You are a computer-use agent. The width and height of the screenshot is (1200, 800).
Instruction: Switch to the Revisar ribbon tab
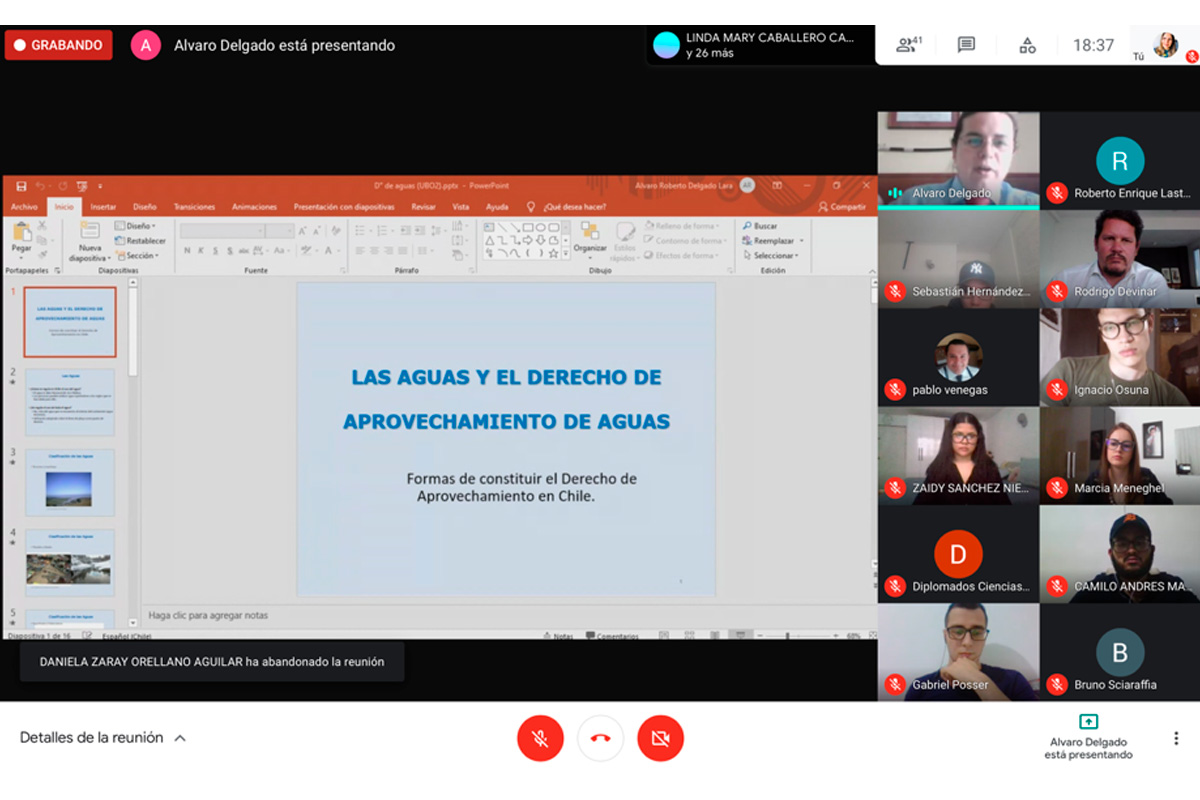[x=424, y=207]
